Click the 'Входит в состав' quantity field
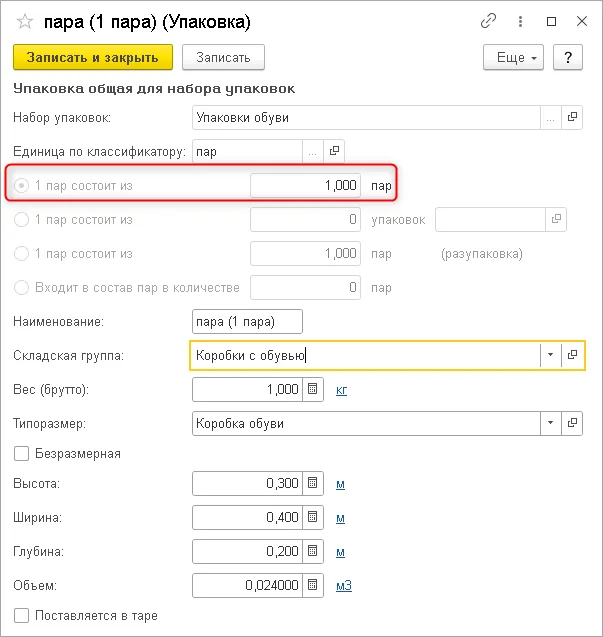This screenshot has height=637, width=603. 306,288
